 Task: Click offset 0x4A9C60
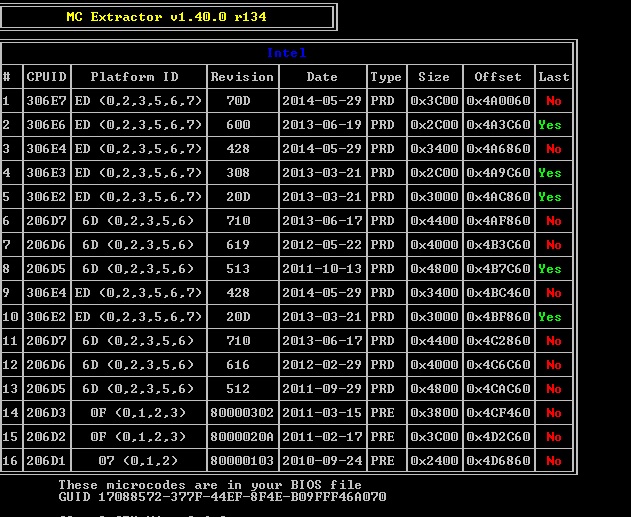[x=498, y=173]
